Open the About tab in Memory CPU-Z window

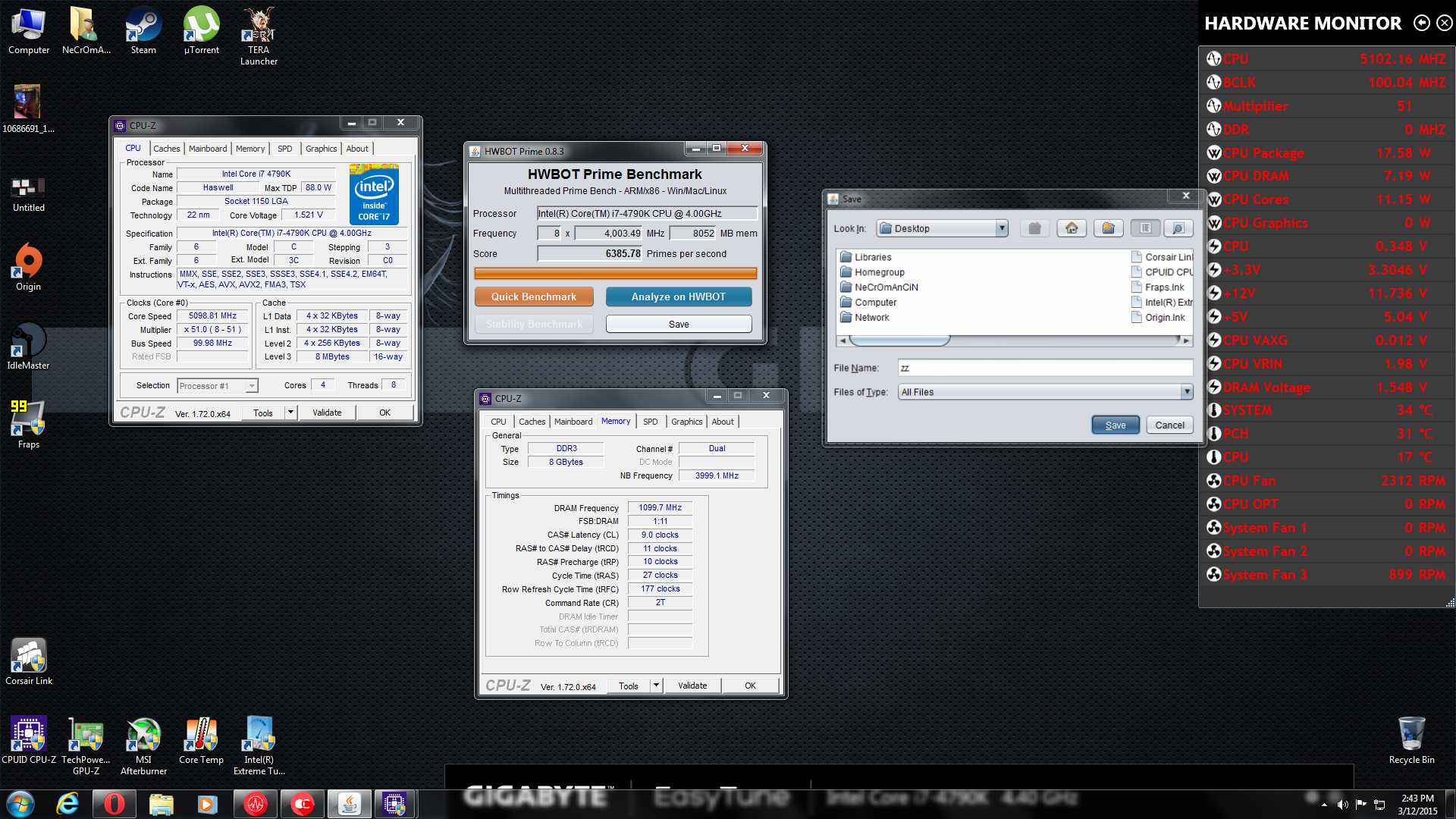[722, 422]
